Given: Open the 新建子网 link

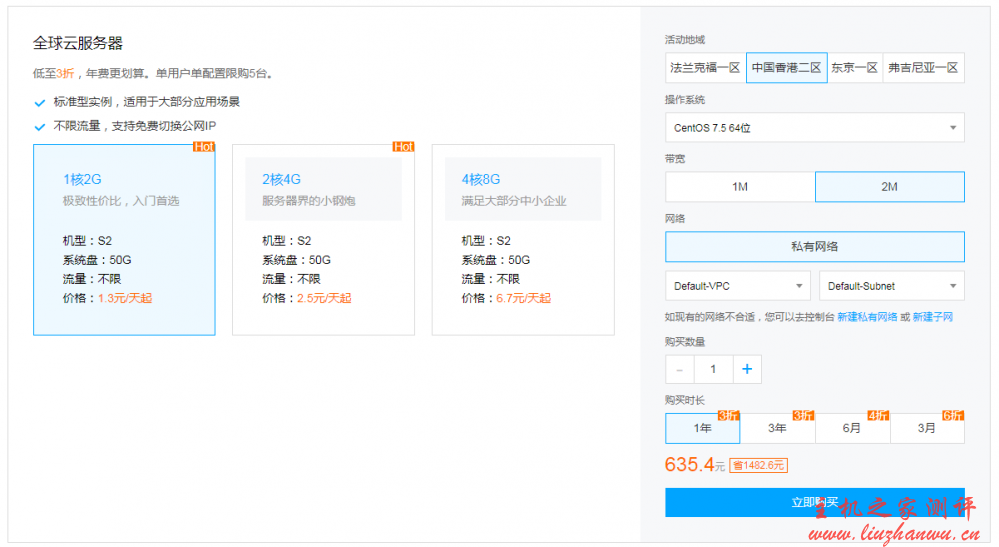Looking at the screenshot, I should tap(933, 317).
